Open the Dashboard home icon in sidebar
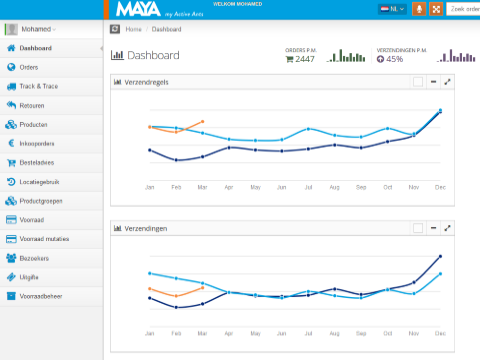Image resolution: width=480 pixels, height=360 pixels. pyautogui.click(x=11, y=48)
